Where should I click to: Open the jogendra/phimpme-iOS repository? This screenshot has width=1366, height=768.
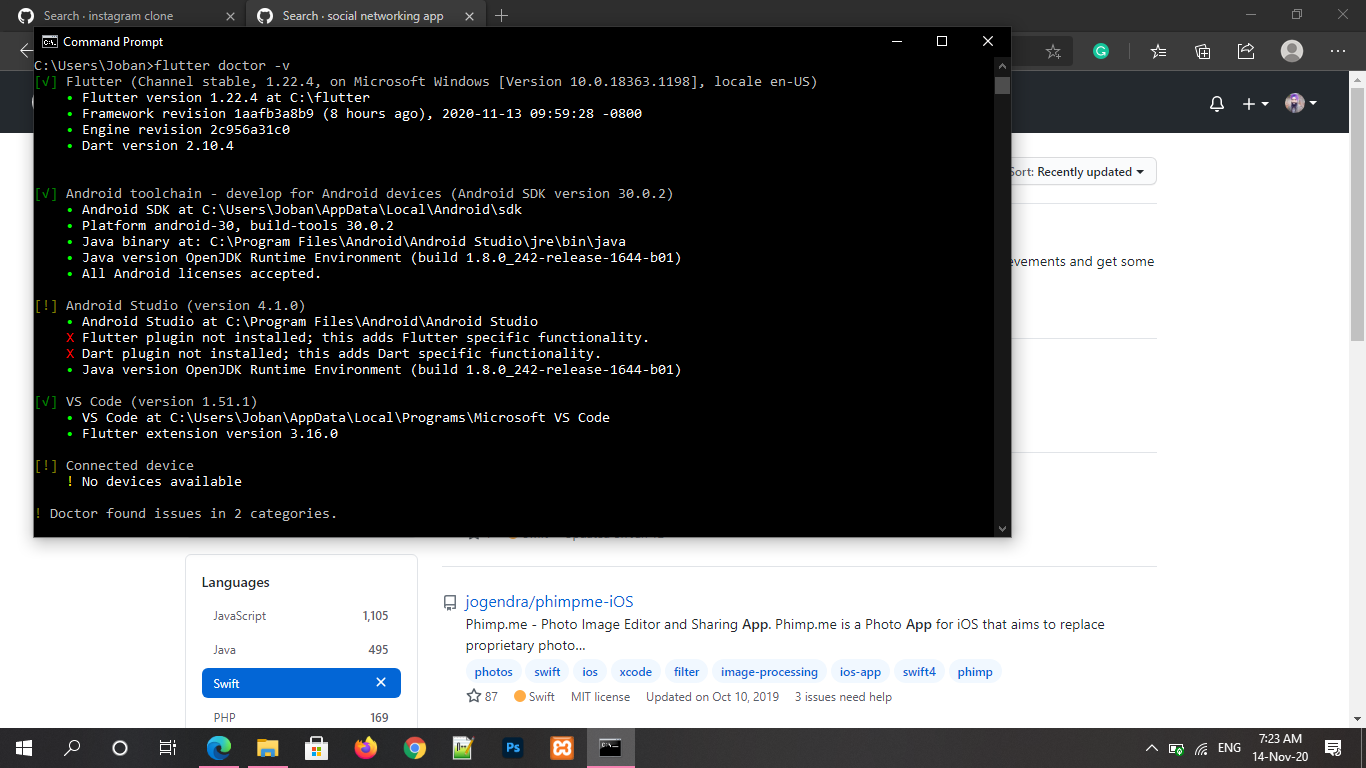point(548,602)
